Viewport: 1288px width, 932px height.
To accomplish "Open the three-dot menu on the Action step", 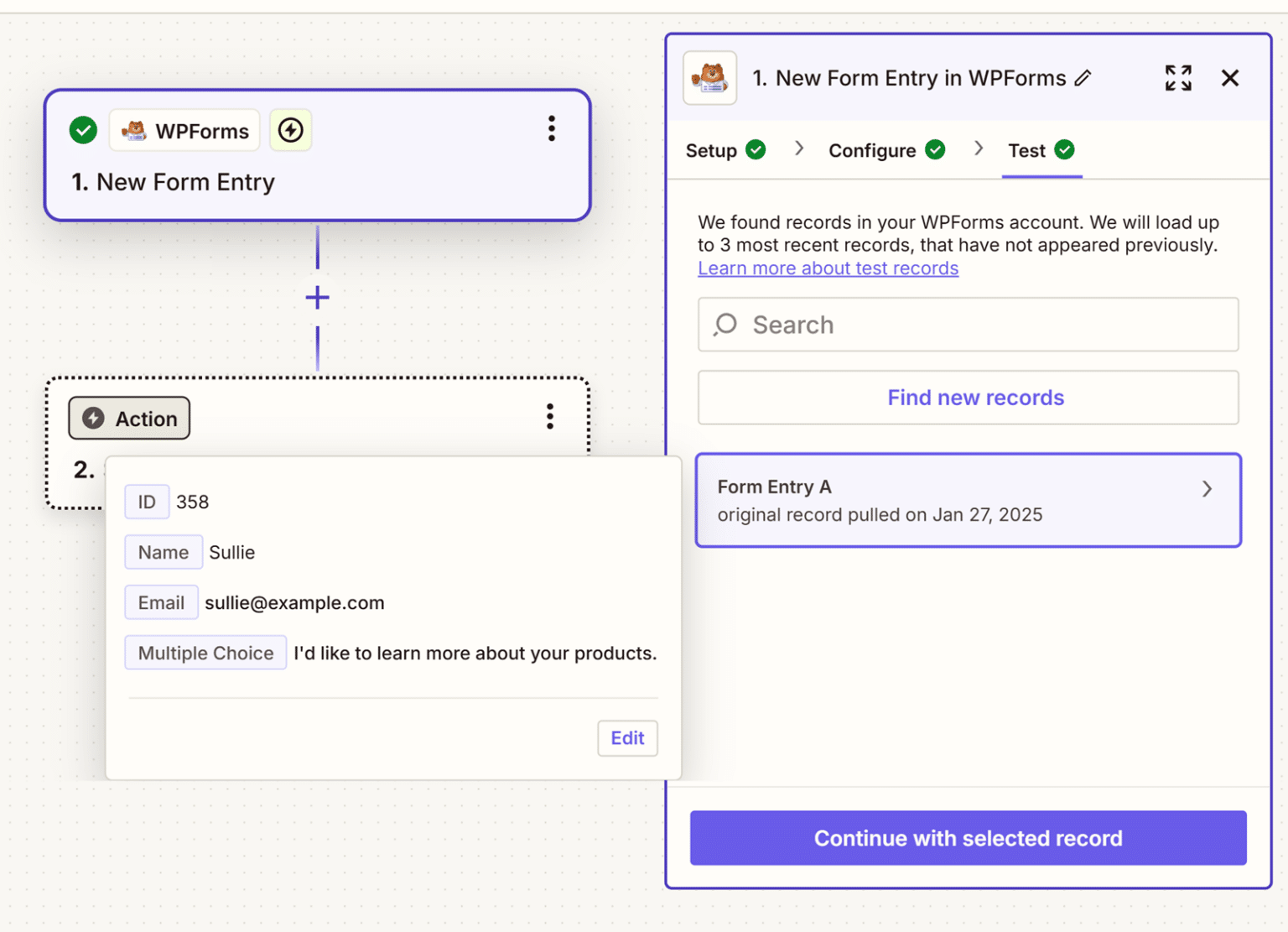I will pyautogui.click(x=549, y=416).
